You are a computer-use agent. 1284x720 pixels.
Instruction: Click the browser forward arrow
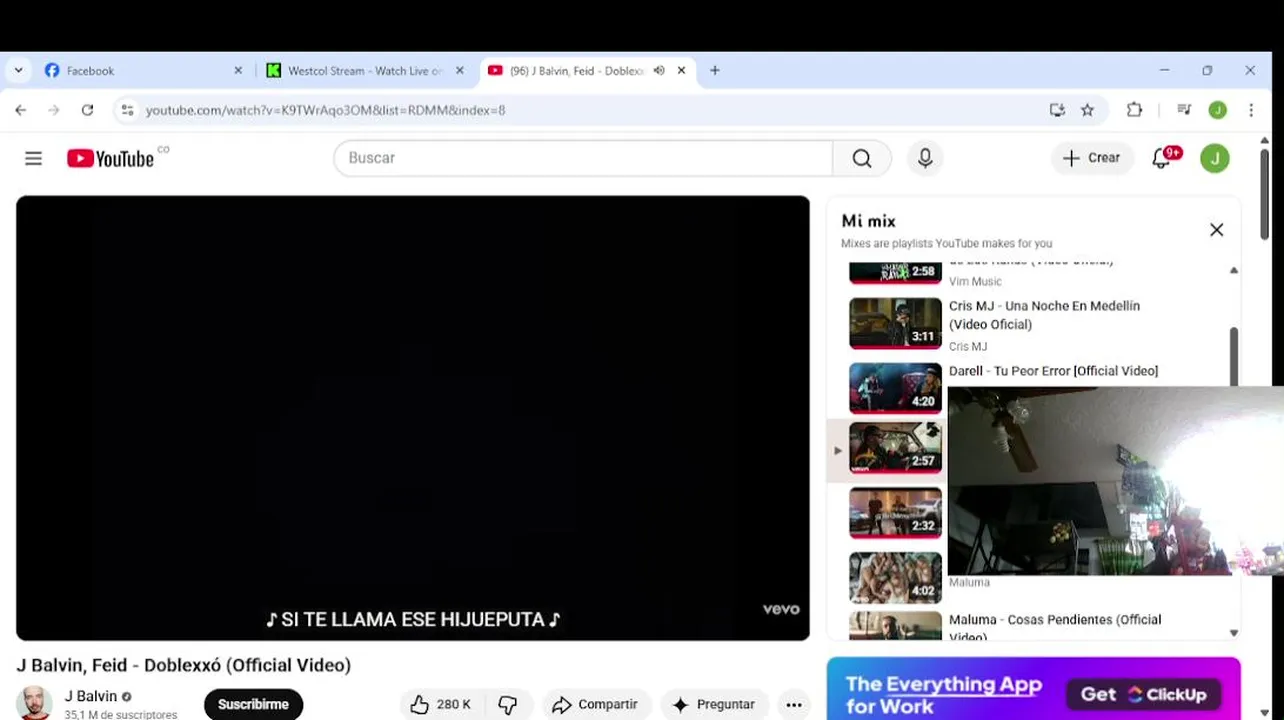click(54, 110)
